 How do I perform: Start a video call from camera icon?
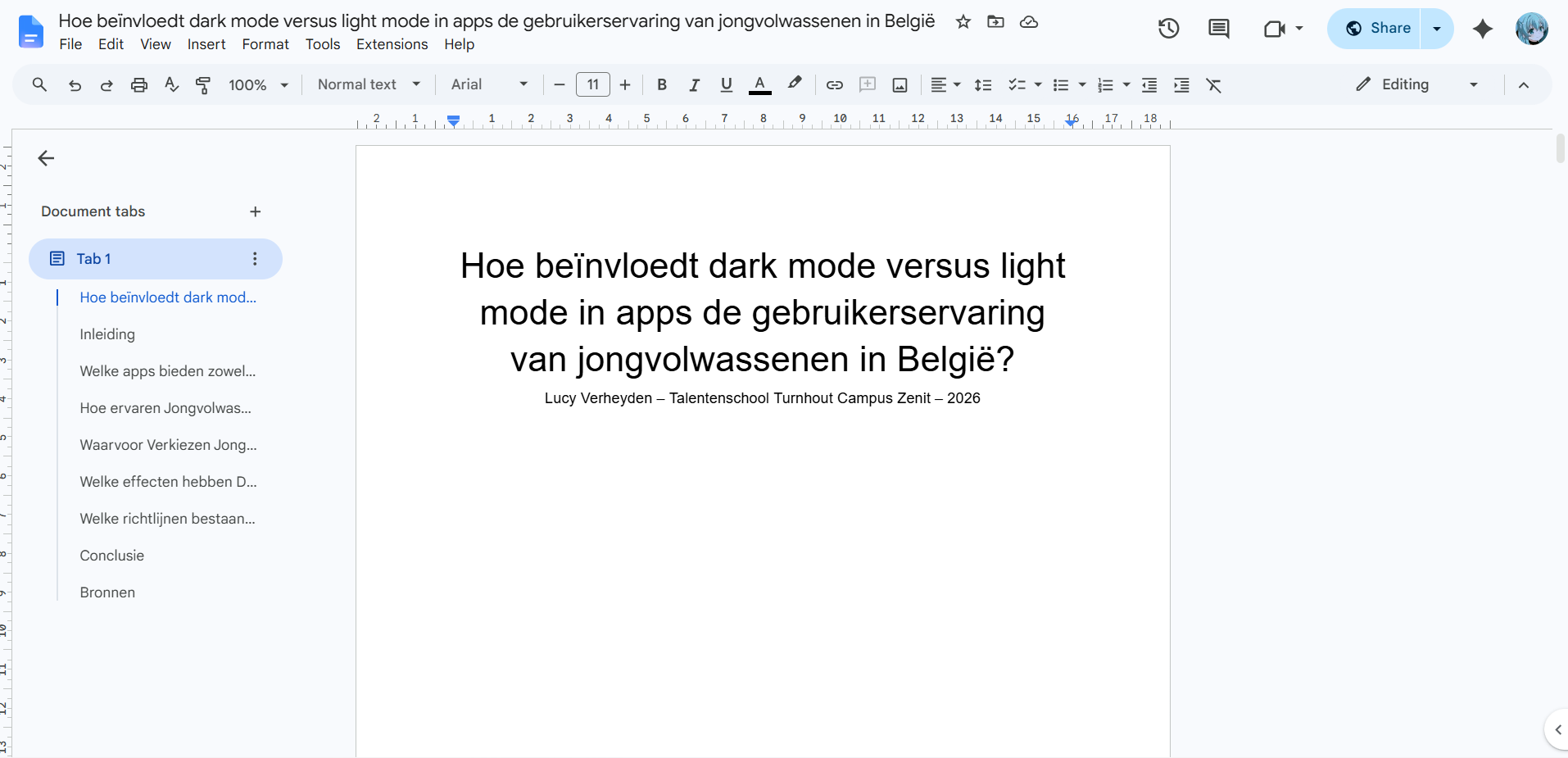click(1274, 29)
